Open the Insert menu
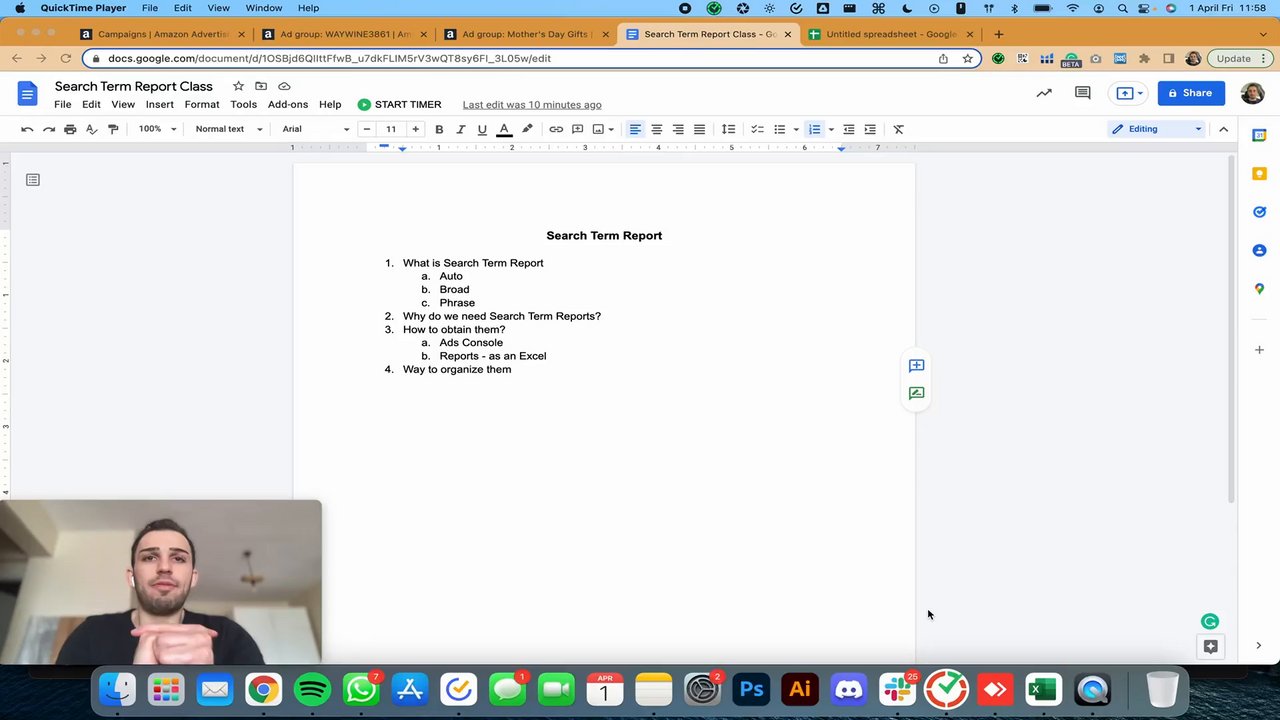 click(x=159, y=105)
